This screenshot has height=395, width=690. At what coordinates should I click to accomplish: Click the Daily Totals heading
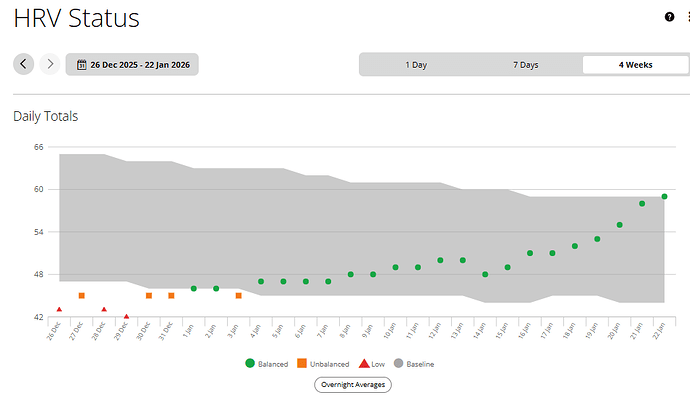[45, 116]
